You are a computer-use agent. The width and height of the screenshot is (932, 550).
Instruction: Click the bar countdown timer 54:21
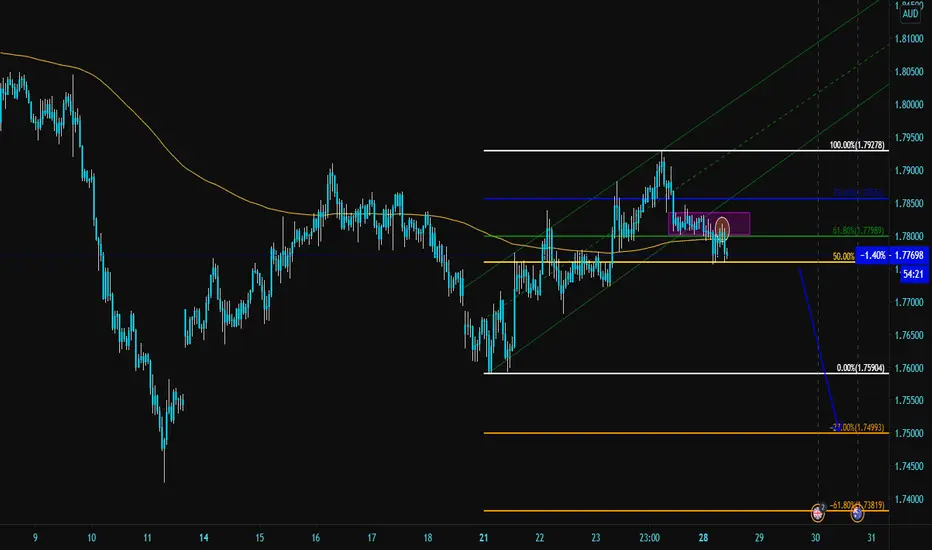pyautogui.click(x=913, y=274)
